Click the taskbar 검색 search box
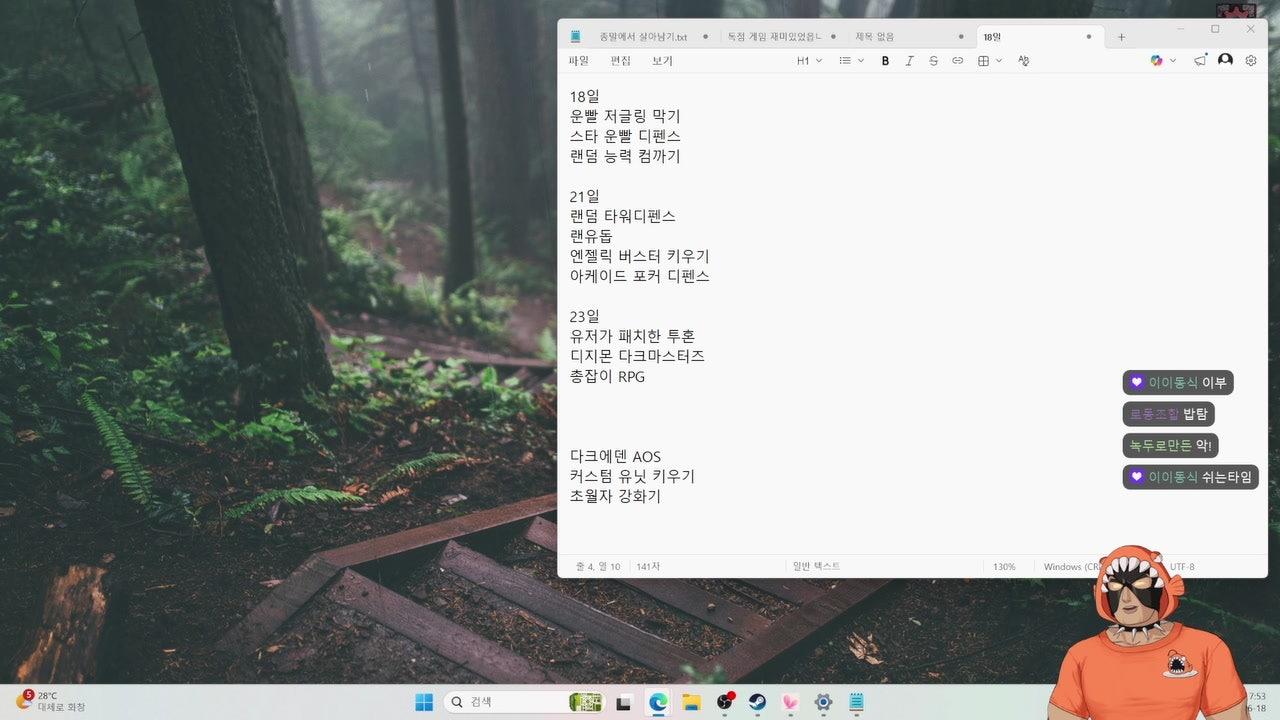The image size is (1280, 720). (524, 702)
